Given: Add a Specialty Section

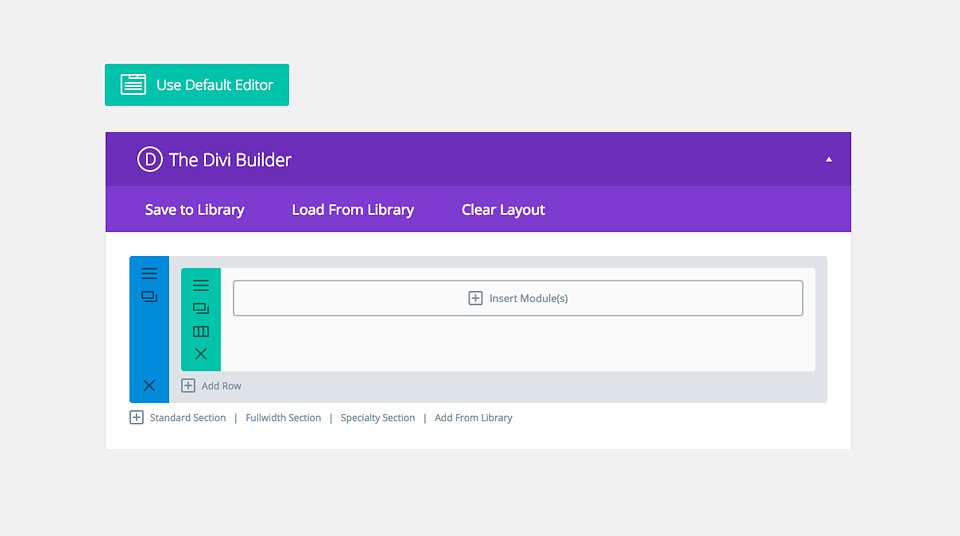Looking at the screenshot, I should [x=378, y=418].
